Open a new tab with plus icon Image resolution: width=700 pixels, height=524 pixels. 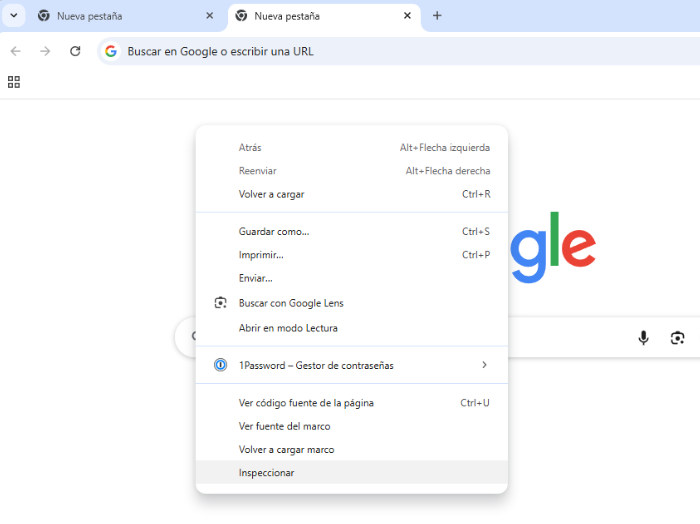click(x=437, y=16)
